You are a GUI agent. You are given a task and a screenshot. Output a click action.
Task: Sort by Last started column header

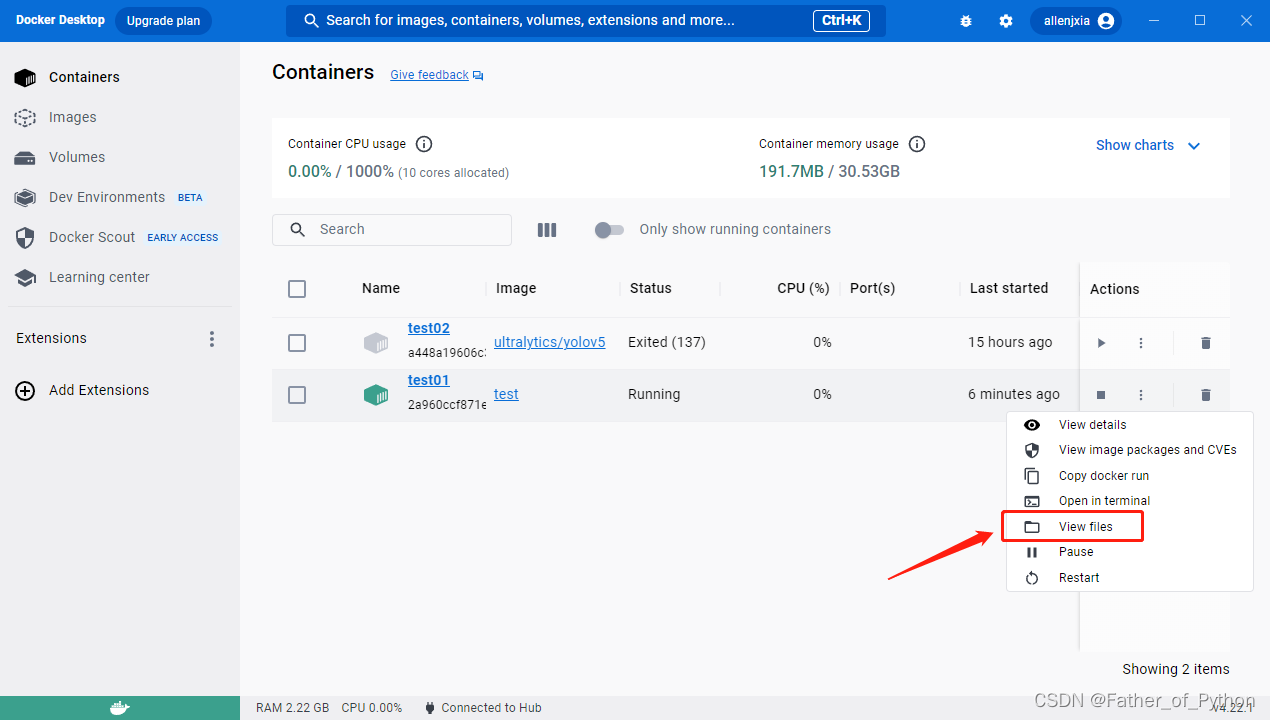coord(1009,289)
